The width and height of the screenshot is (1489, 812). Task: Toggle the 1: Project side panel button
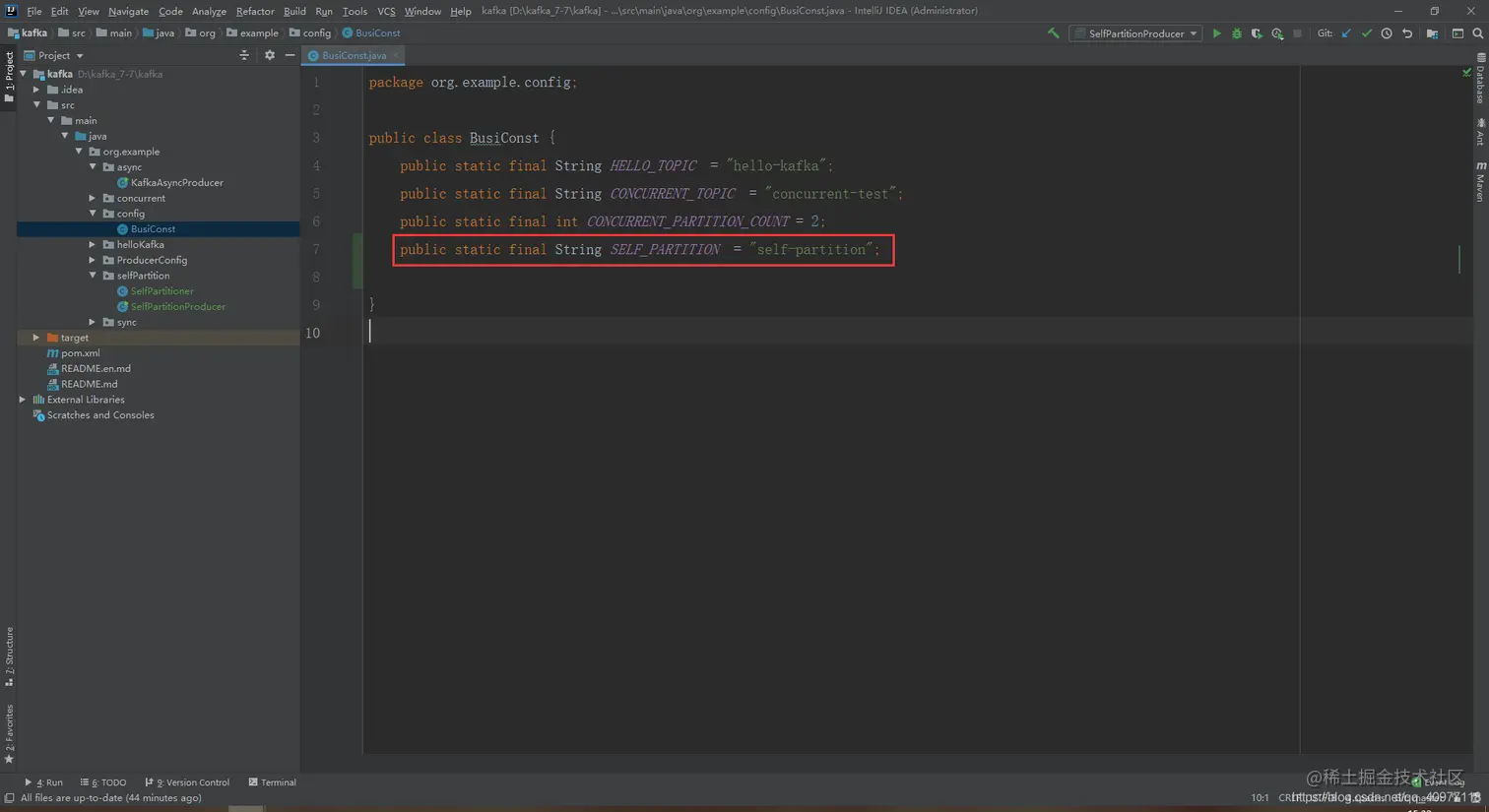(x=9, y=77)
